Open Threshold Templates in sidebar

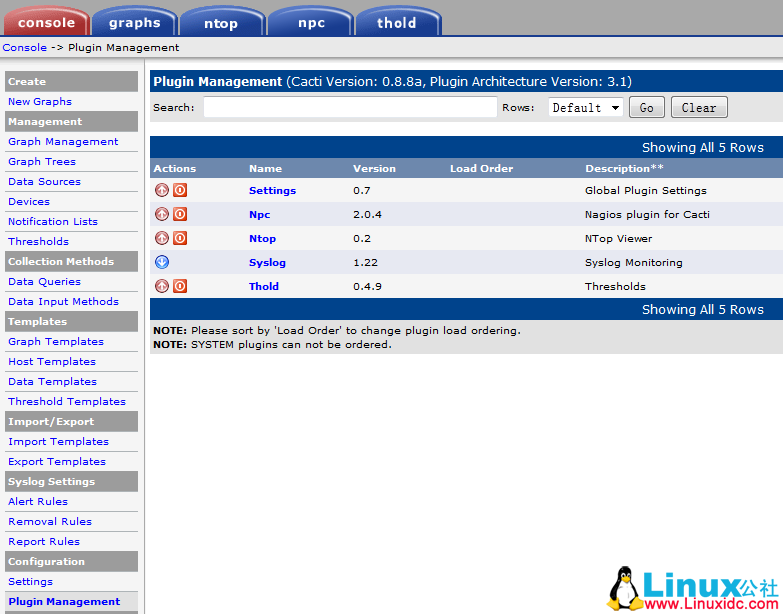pyautogui.click(x=67, y=401)
